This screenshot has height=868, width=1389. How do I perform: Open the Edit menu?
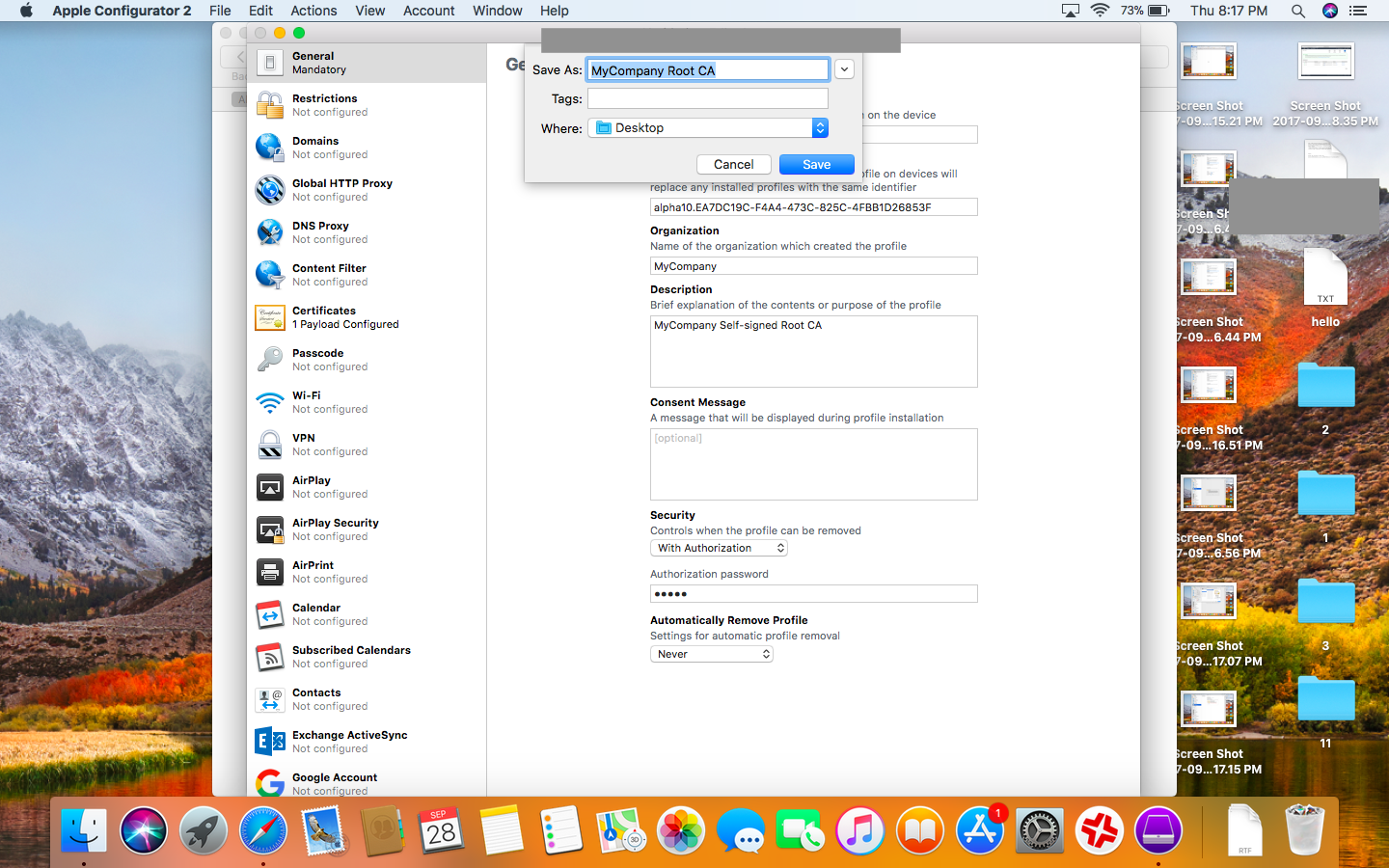(x=260, y=11)
